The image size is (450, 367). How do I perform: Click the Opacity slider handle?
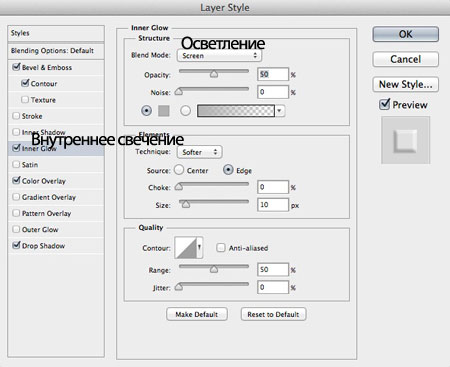click(x=214, y=74)
